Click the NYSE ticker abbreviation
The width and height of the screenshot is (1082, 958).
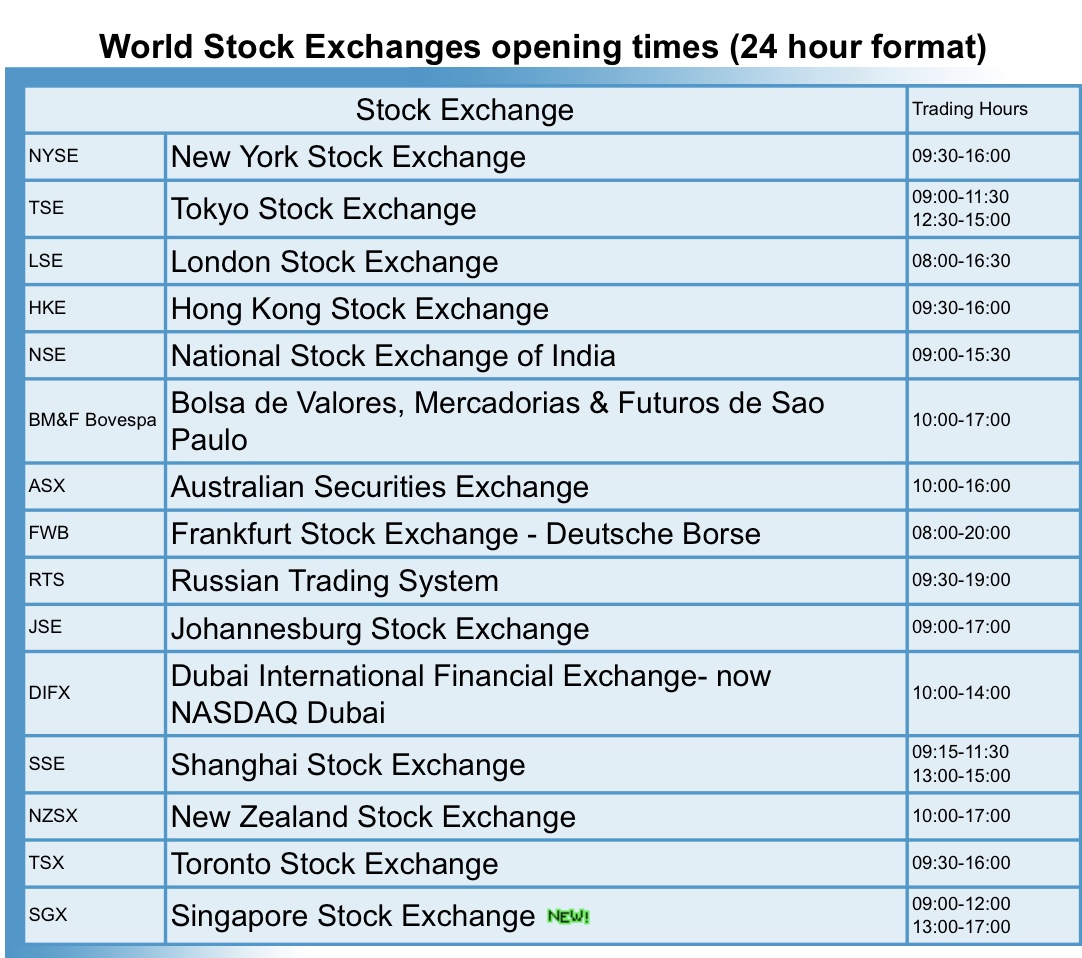tap(53, 156)
